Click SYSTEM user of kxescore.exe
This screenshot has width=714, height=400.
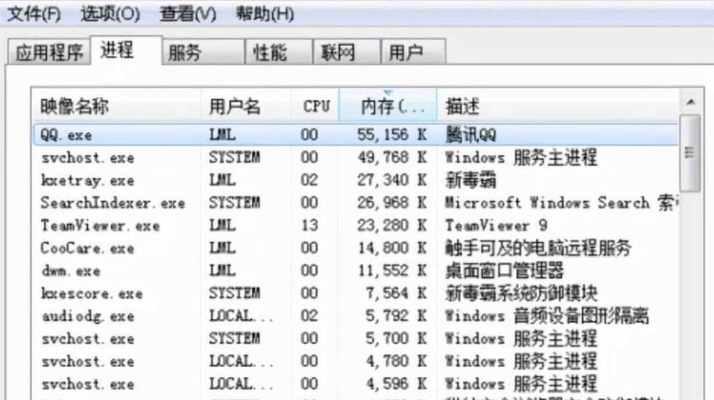[x=235, y=293]
